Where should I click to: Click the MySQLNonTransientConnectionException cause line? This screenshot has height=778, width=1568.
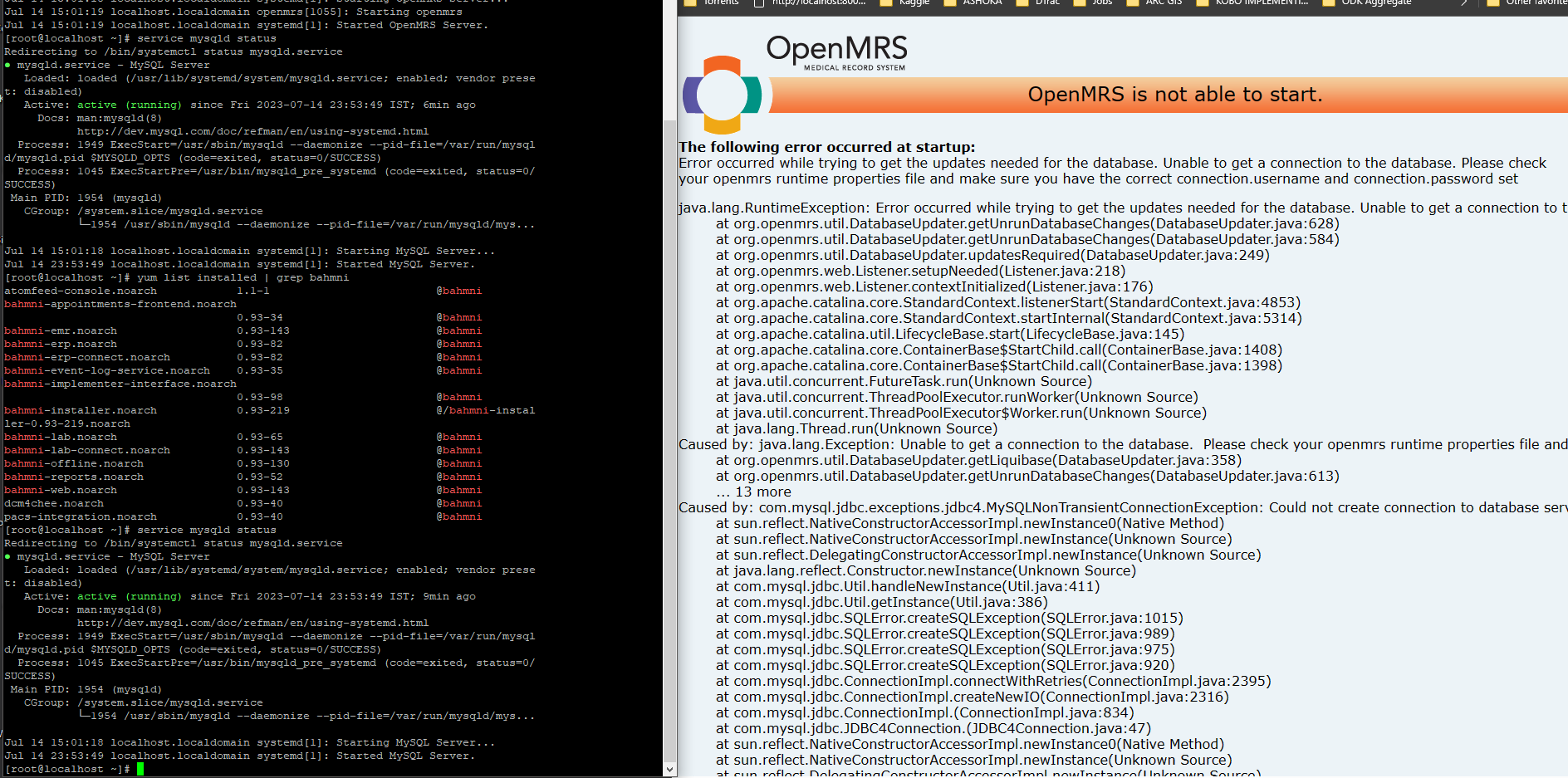point(1123,507)
